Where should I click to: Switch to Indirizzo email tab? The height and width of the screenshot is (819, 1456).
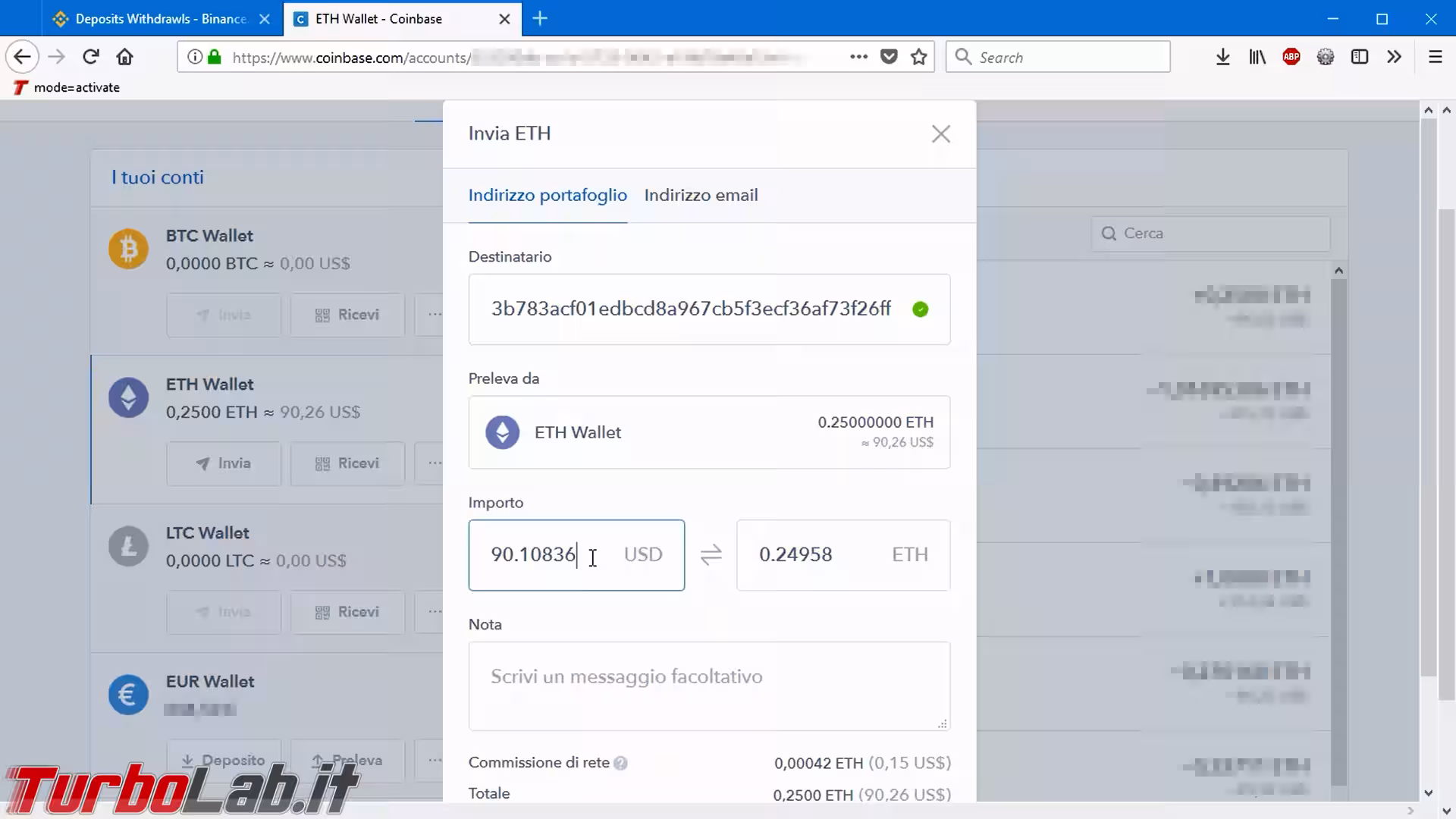point(701,196)
